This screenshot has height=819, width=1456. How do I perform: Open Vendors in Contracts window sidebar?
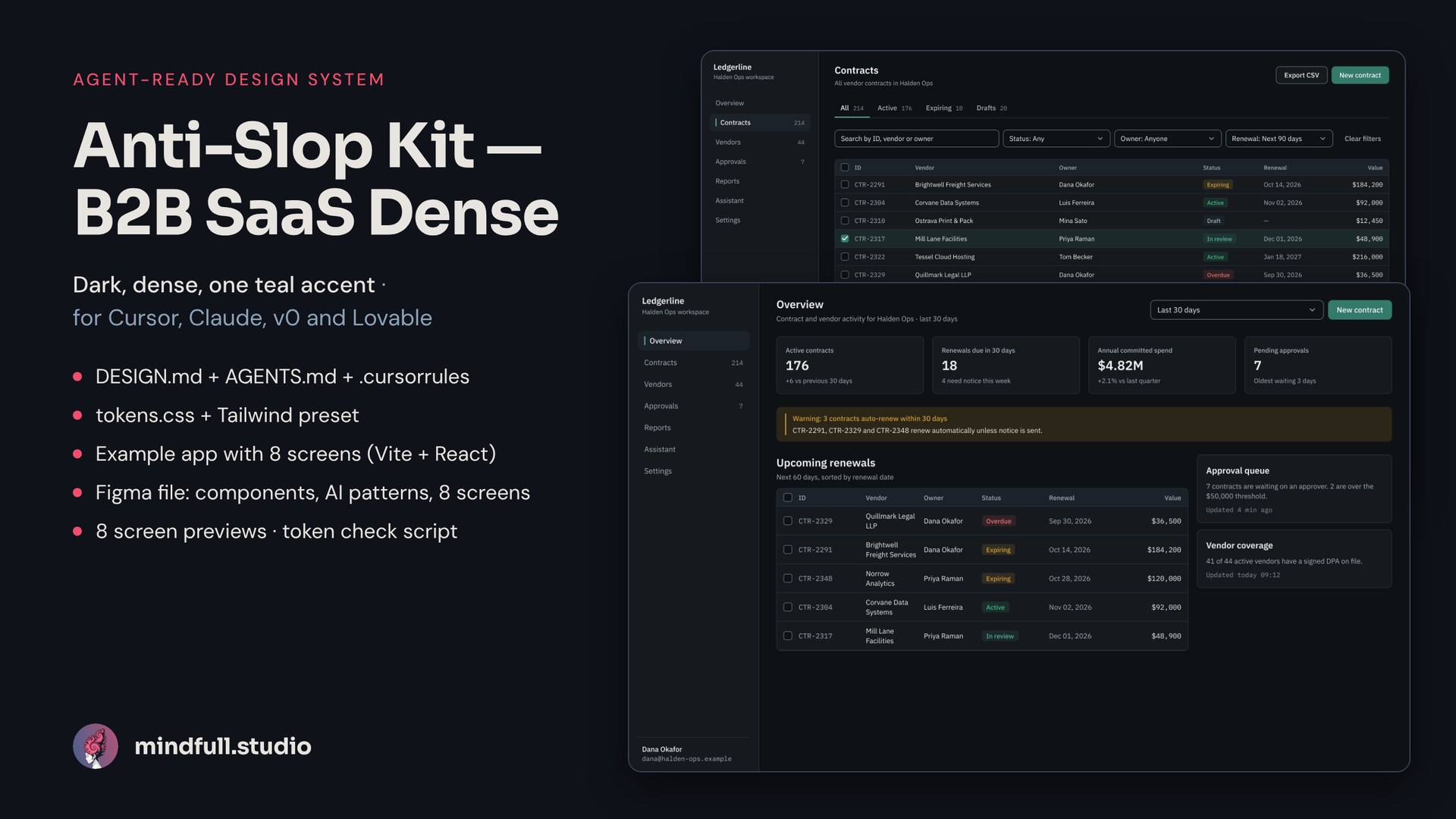click(760, 143)
